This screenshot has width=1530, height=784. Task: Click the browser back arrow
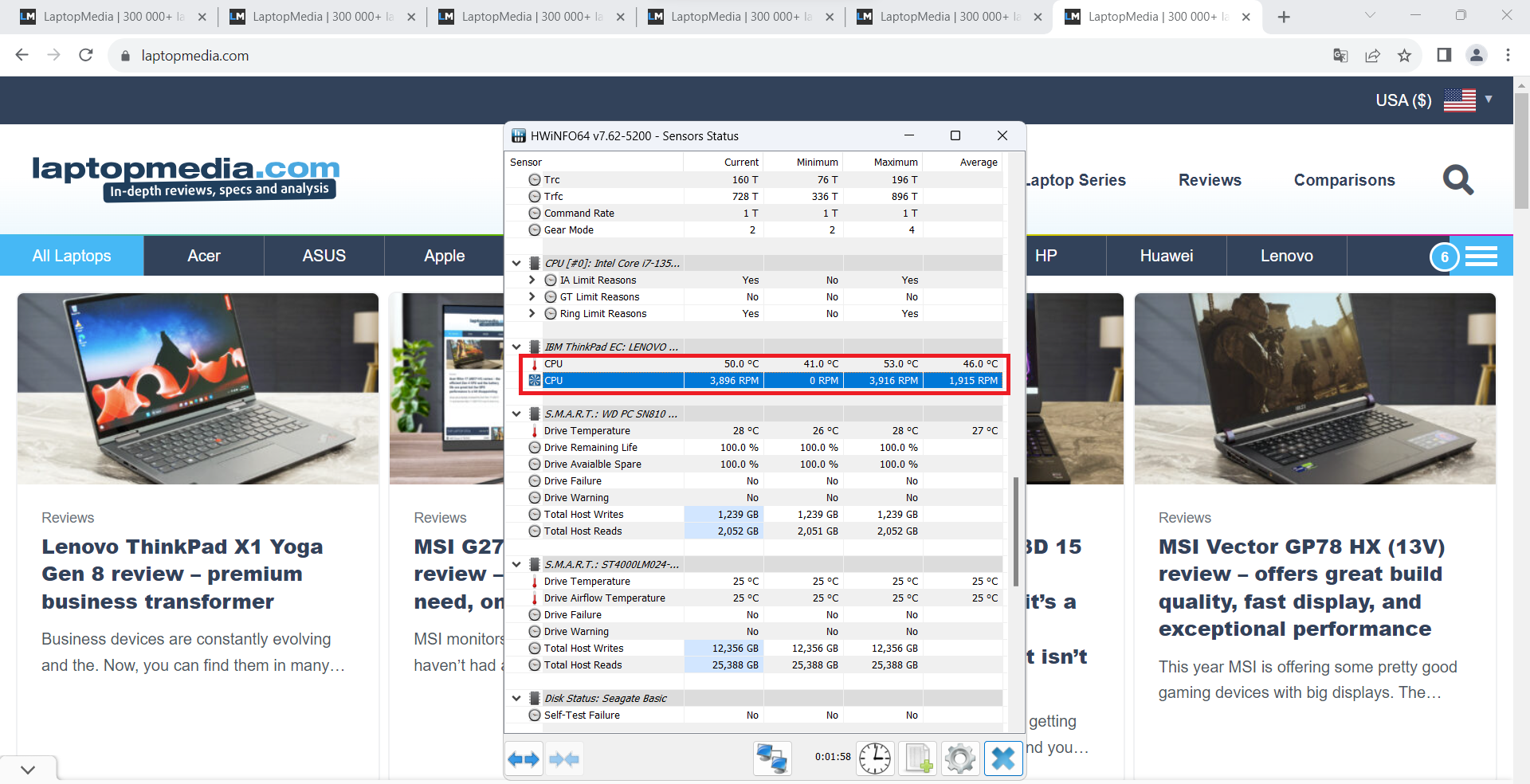(x=22, y=55)
